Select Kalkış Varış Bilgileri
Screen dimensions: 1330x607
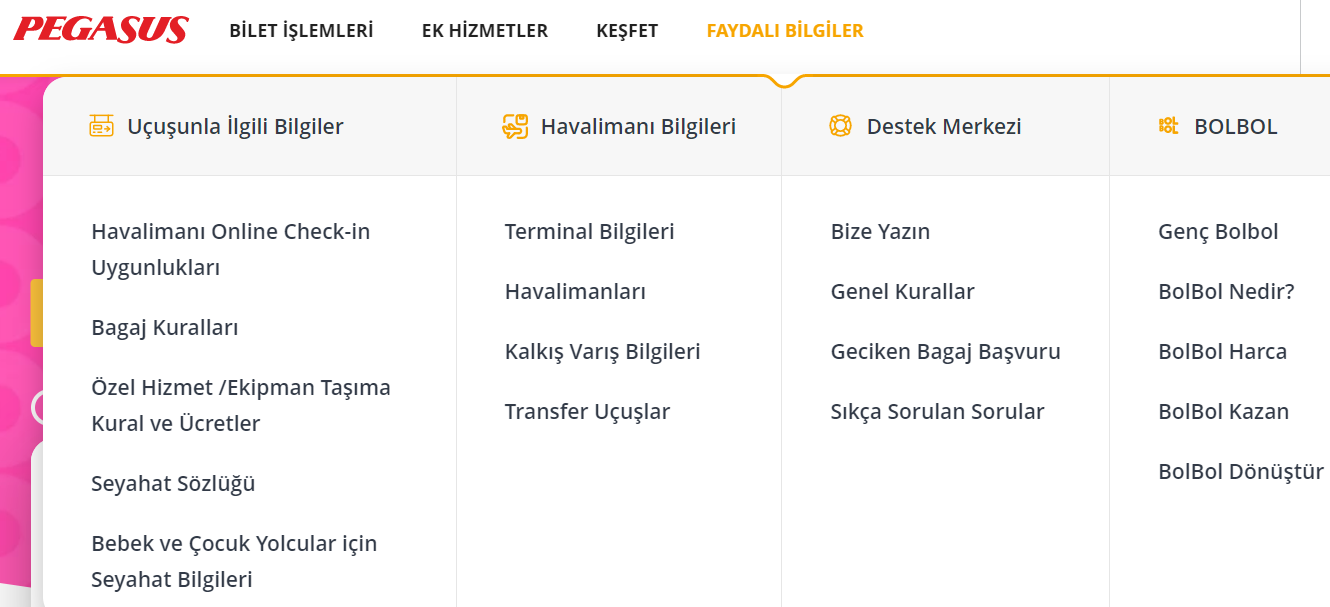pos(602,352)
